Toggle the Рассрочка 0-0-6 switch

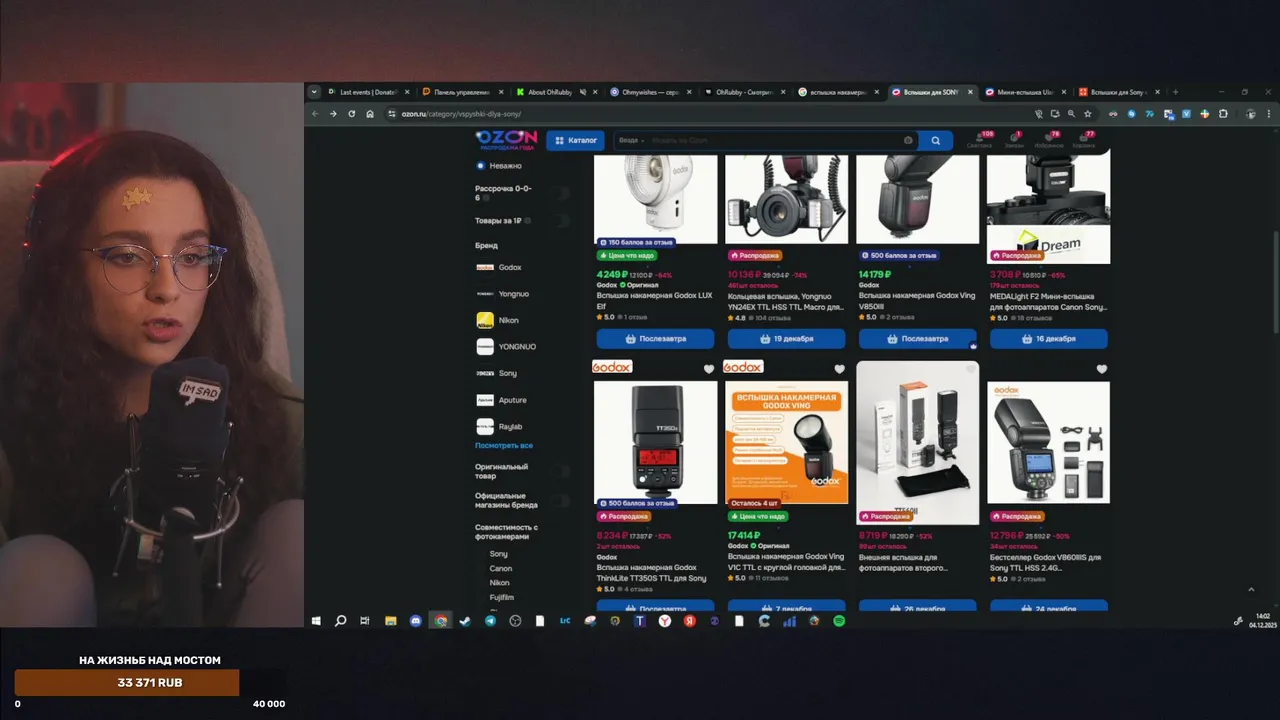(x=562, y=193)
